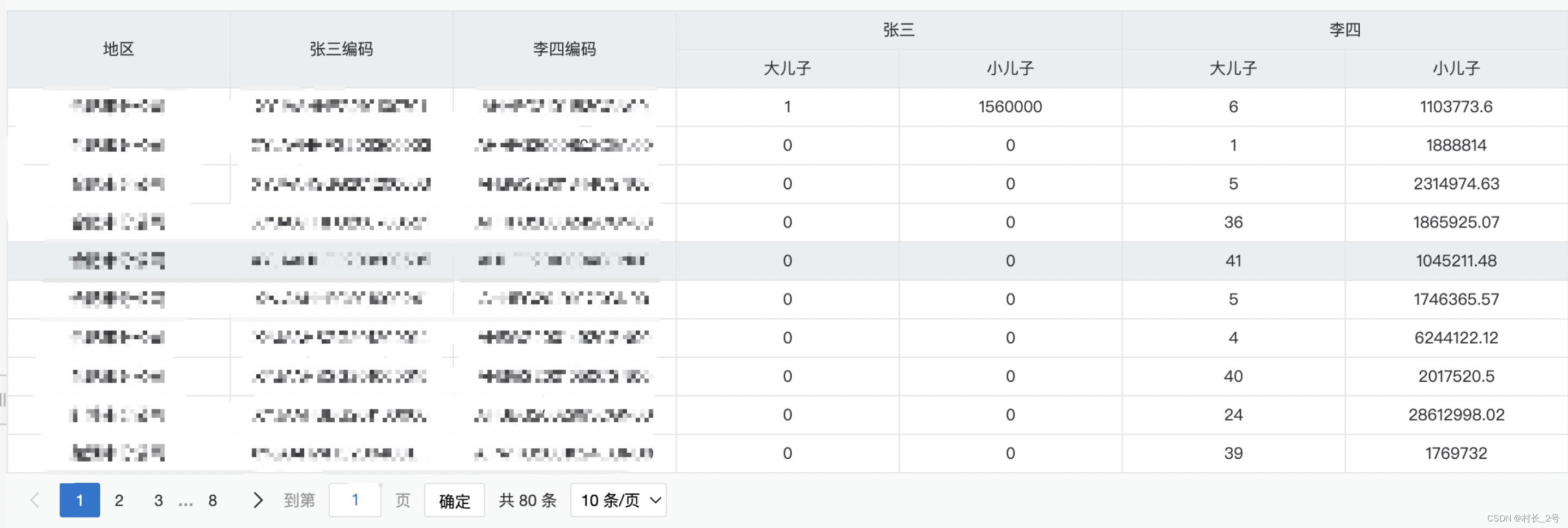1568x528 pixels.
Task: Click 大儿子 subheader under 张三
Action: pyautogui.click(x=786, y=68)
